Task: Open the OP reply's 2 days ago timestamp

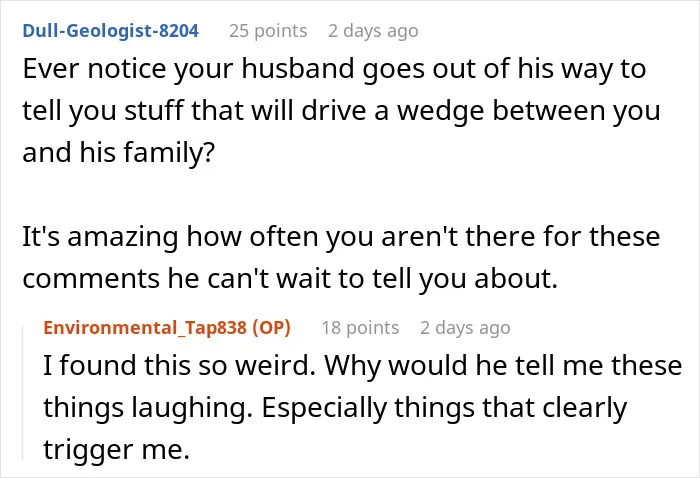Action: [x=465, y=328]
